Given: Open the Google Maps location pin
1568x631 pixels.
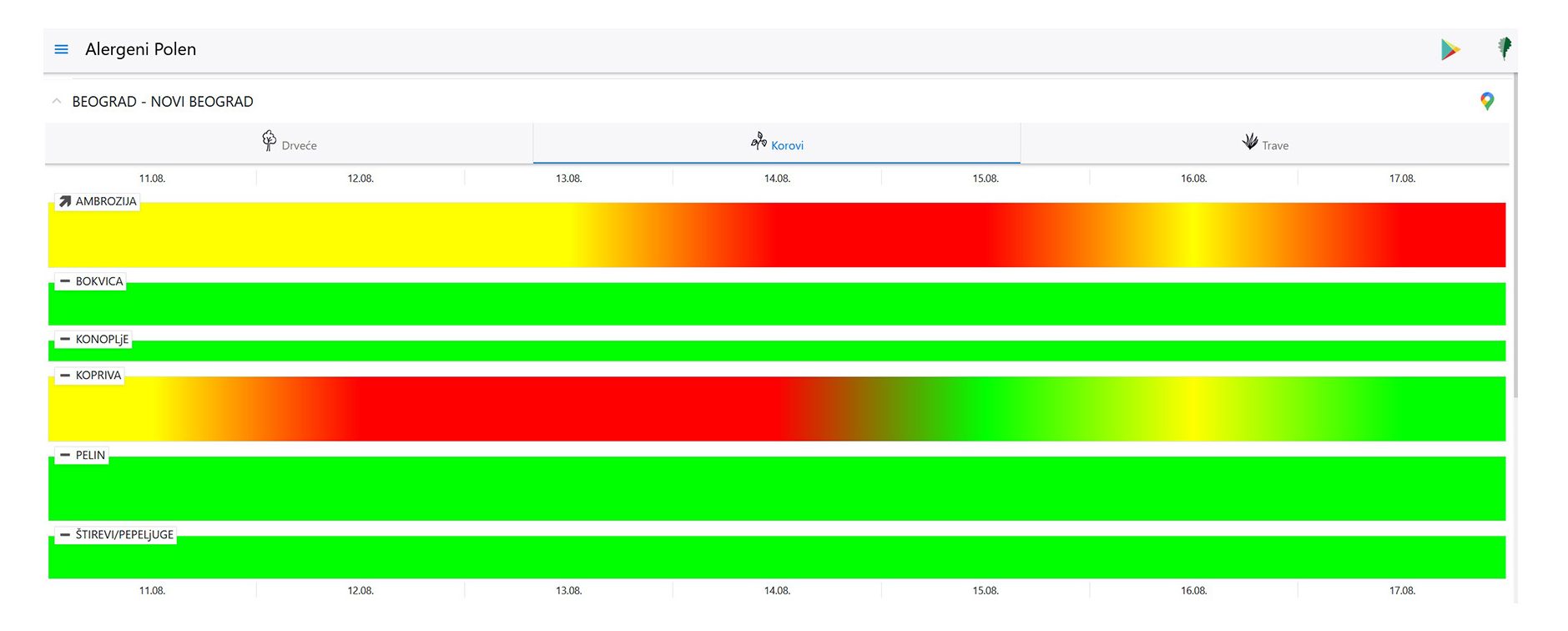Looking at the screenshot, I should point(1487,101).
